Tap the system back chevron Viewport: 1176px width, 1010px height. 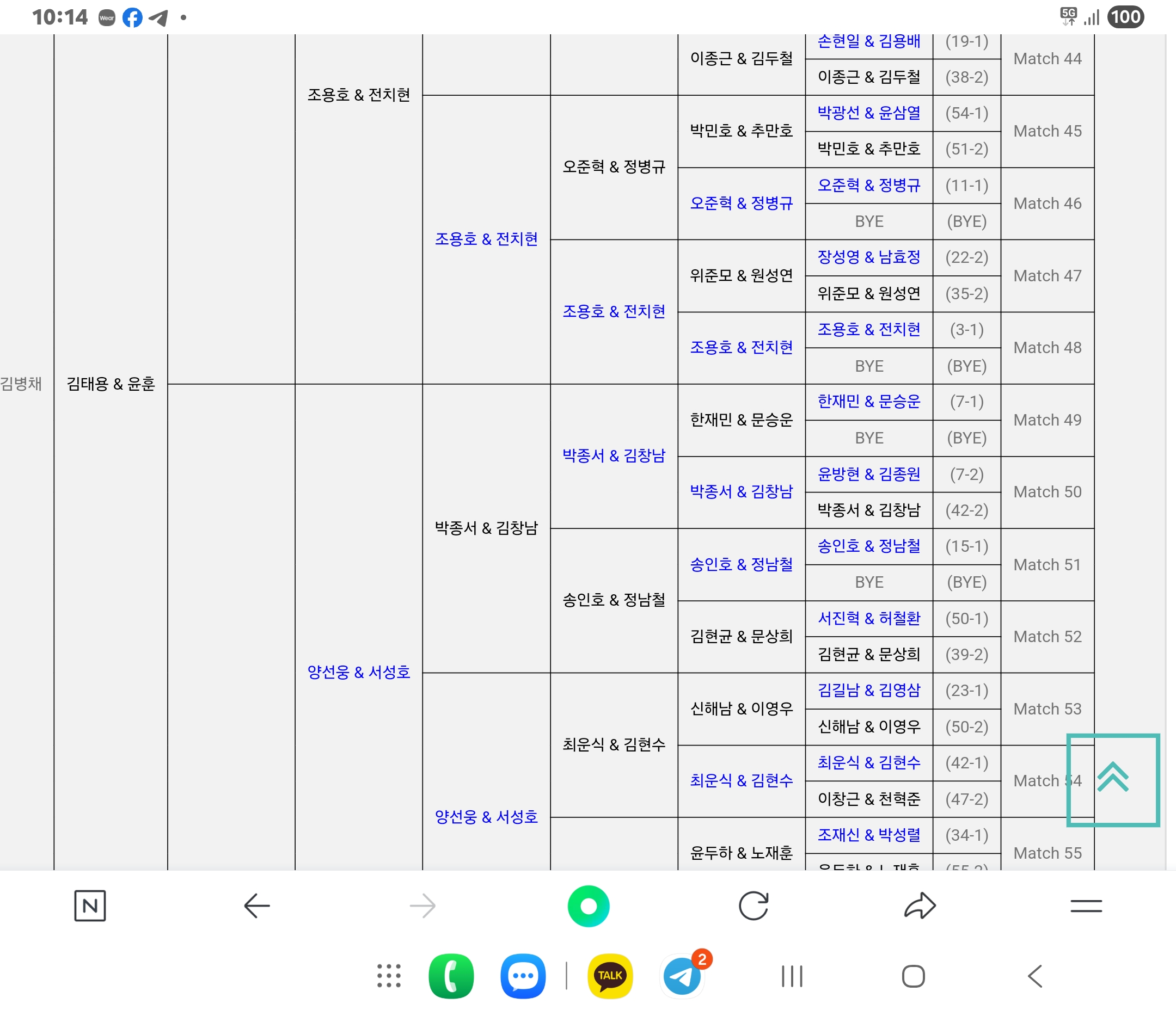pos(1034,976)
